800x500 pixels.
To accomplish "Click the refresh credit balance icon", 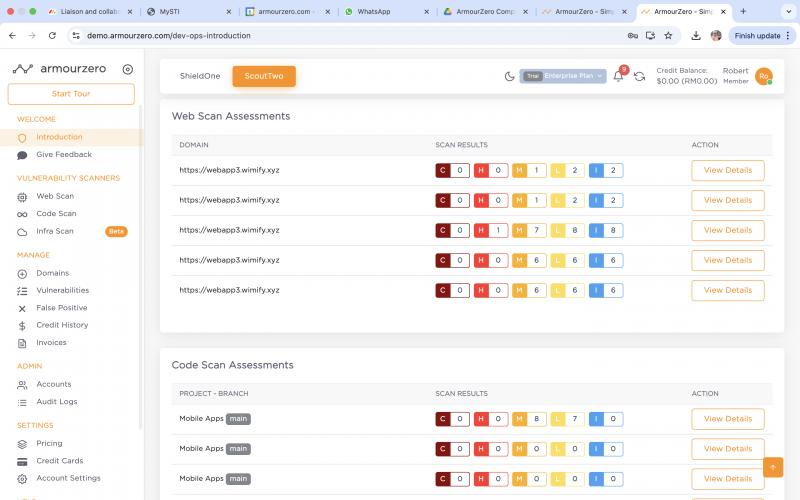I will 639,76.
